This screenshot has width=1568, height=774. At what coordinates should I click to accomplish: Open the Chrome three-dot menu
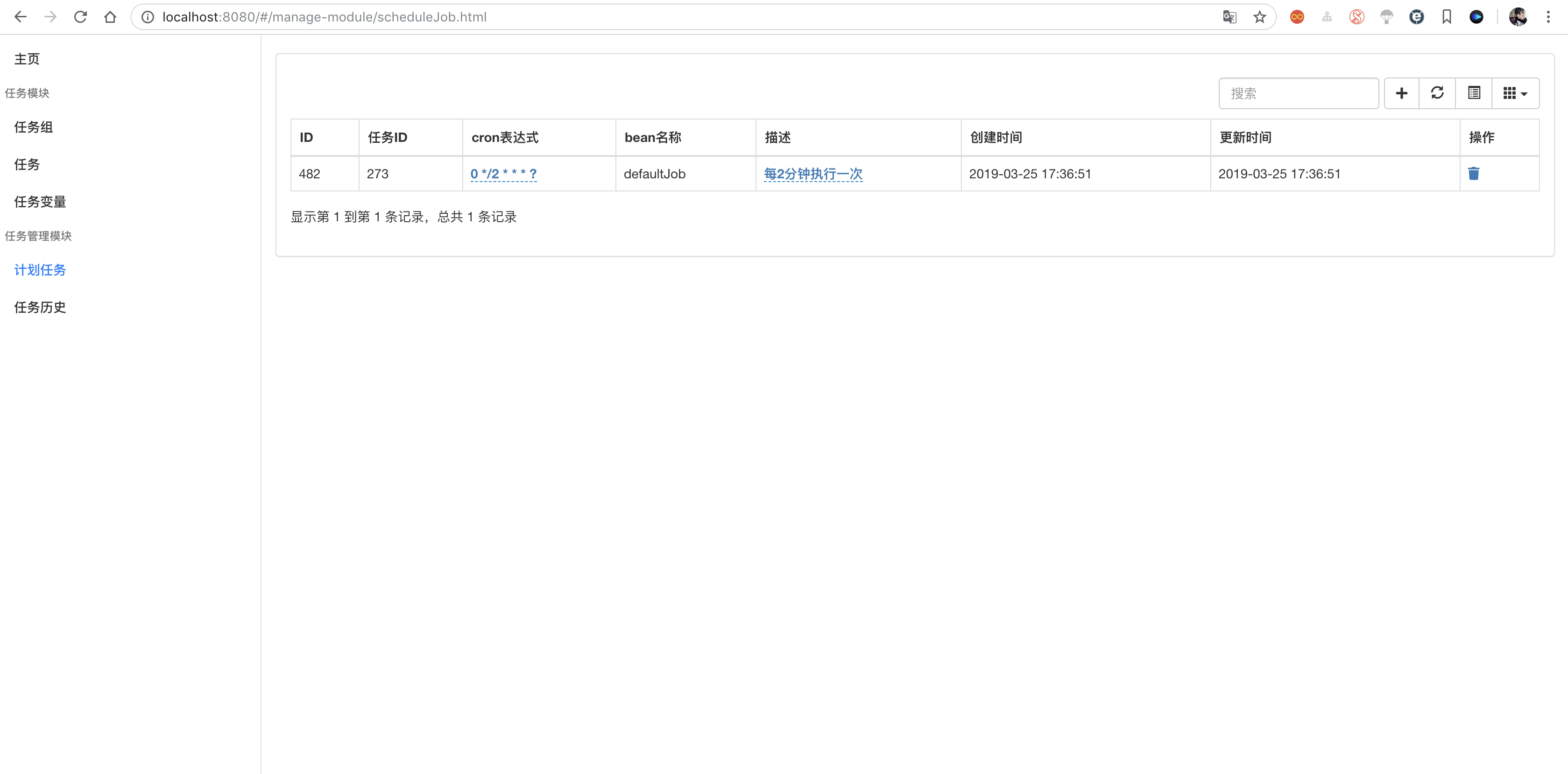point(1548,17)
